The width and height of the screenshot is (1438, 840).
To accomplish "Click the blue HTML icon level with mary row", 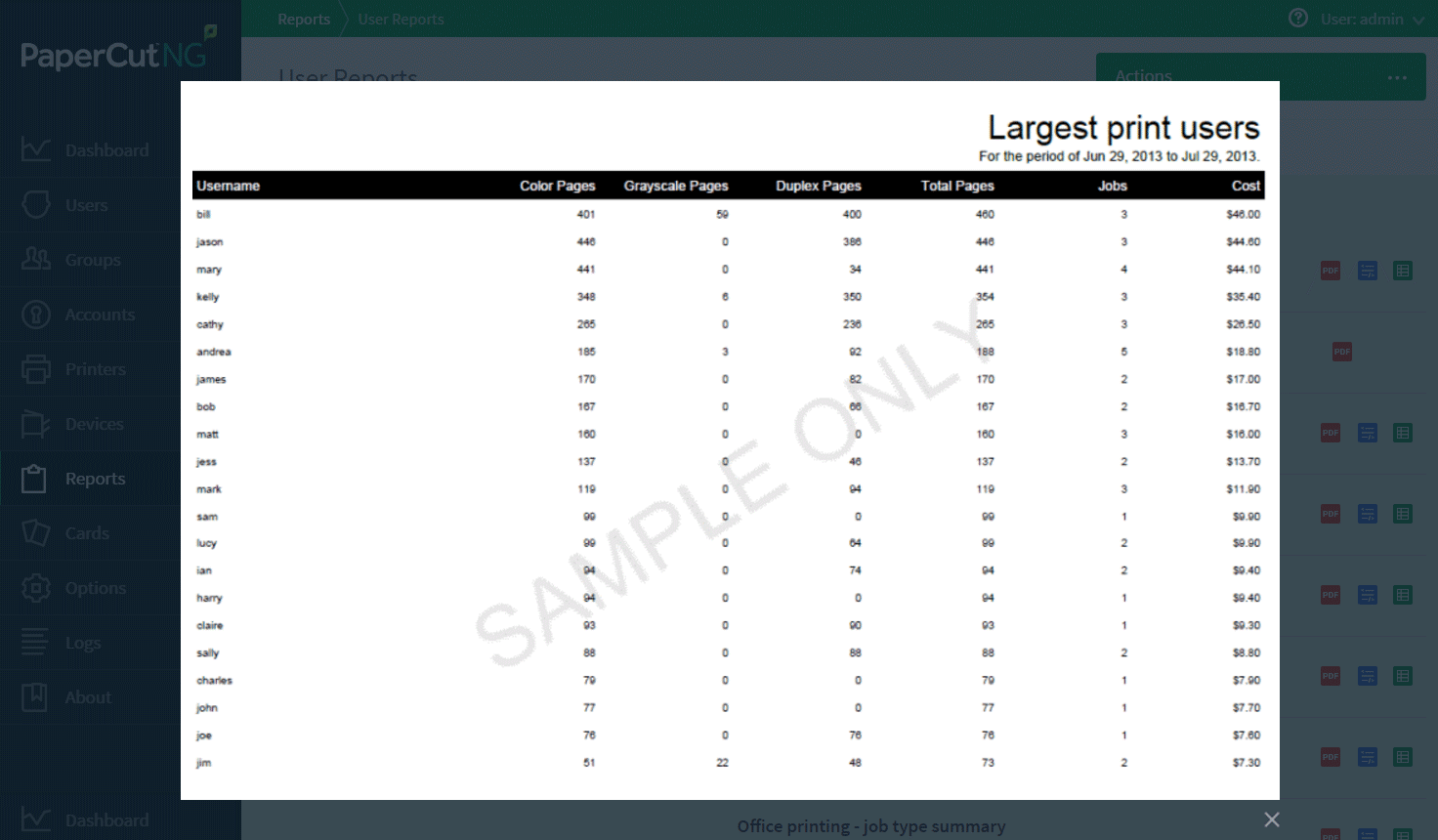I will 1368,271.
